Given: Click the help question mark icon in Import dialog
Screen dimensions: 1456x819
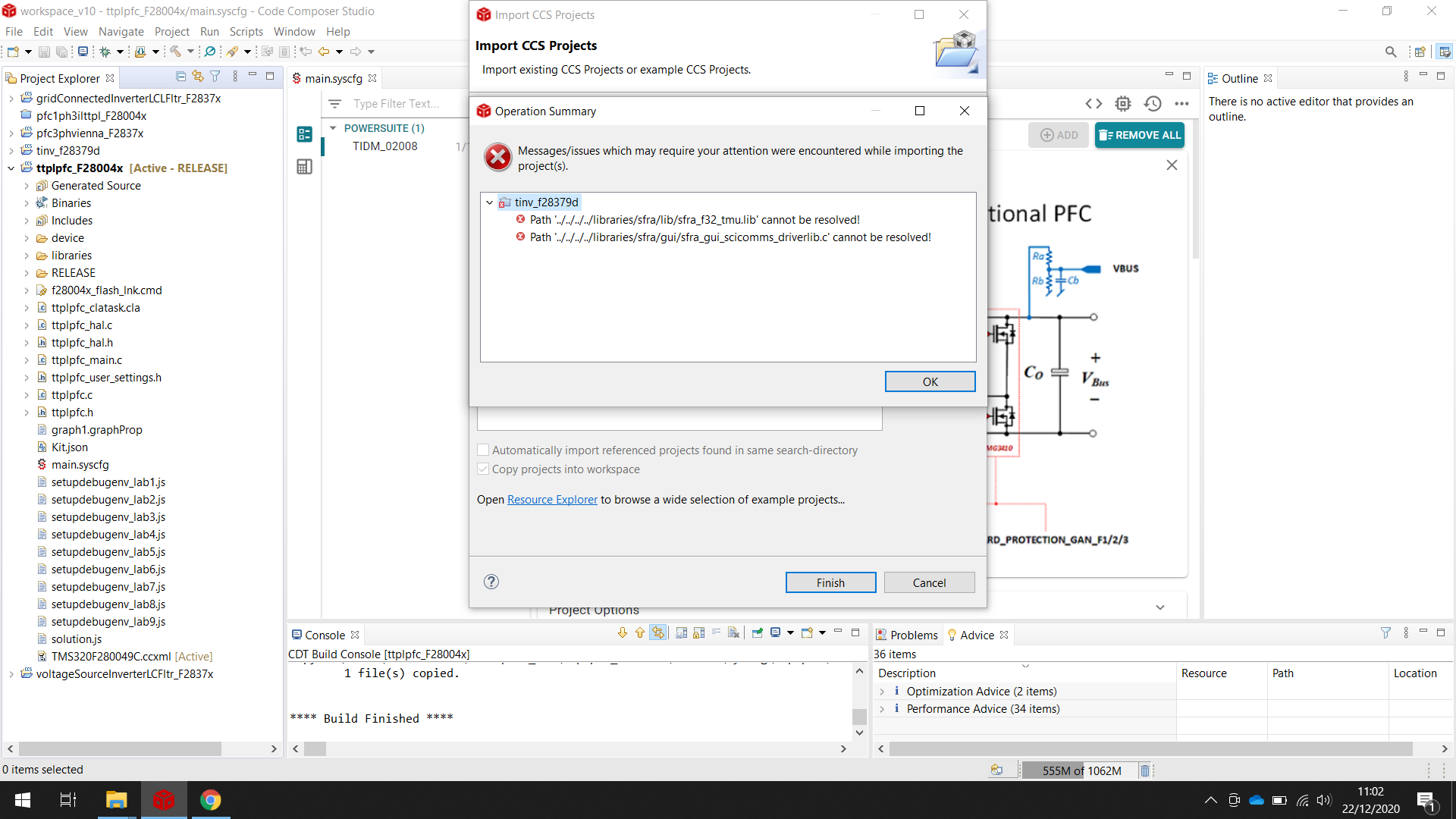Looking at the screenshot, I should pyautogui.click(x=491, y=582).
